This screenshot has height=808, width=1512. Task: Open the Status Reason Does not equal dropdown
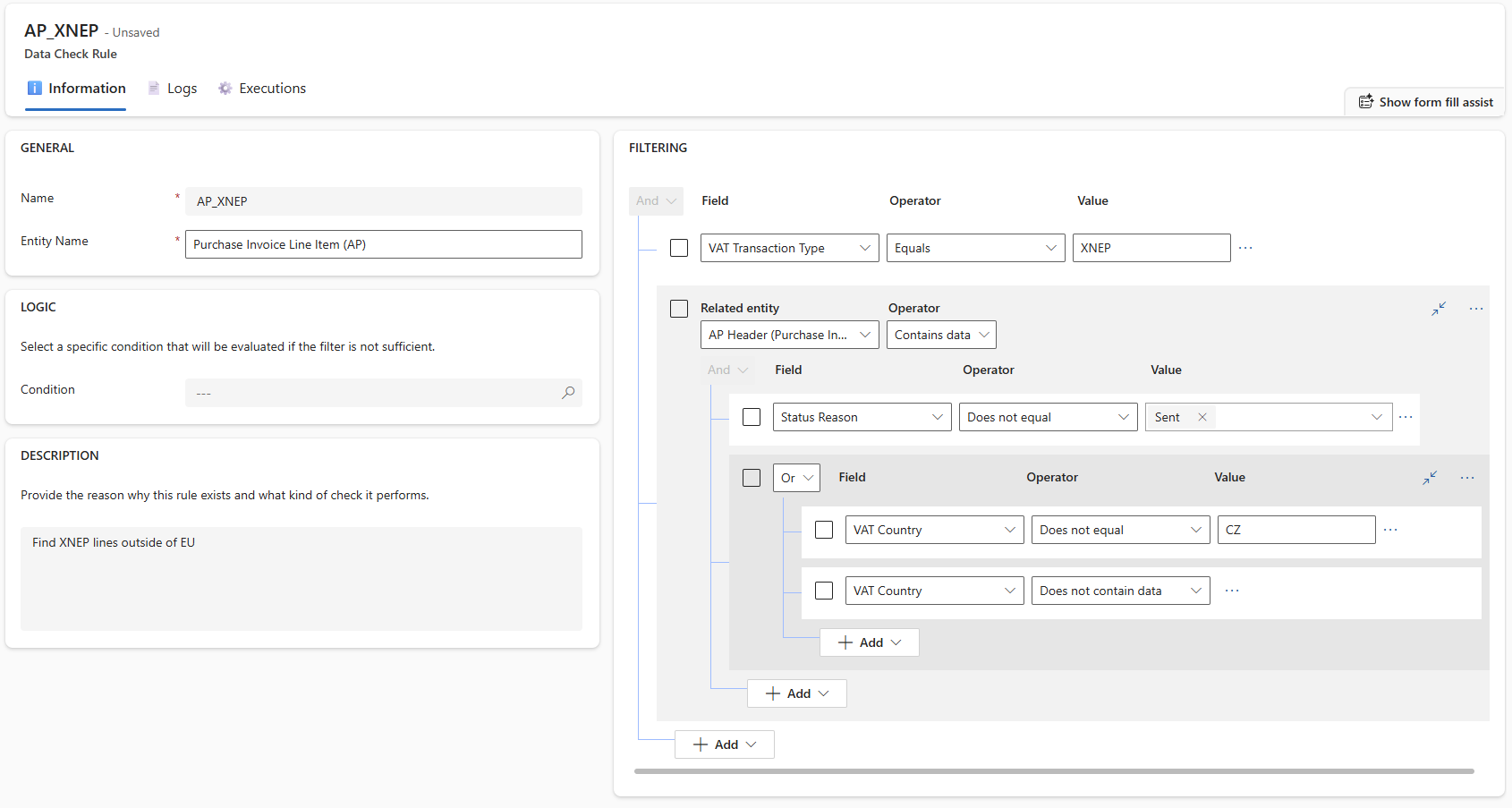(x=1049, y=417)
